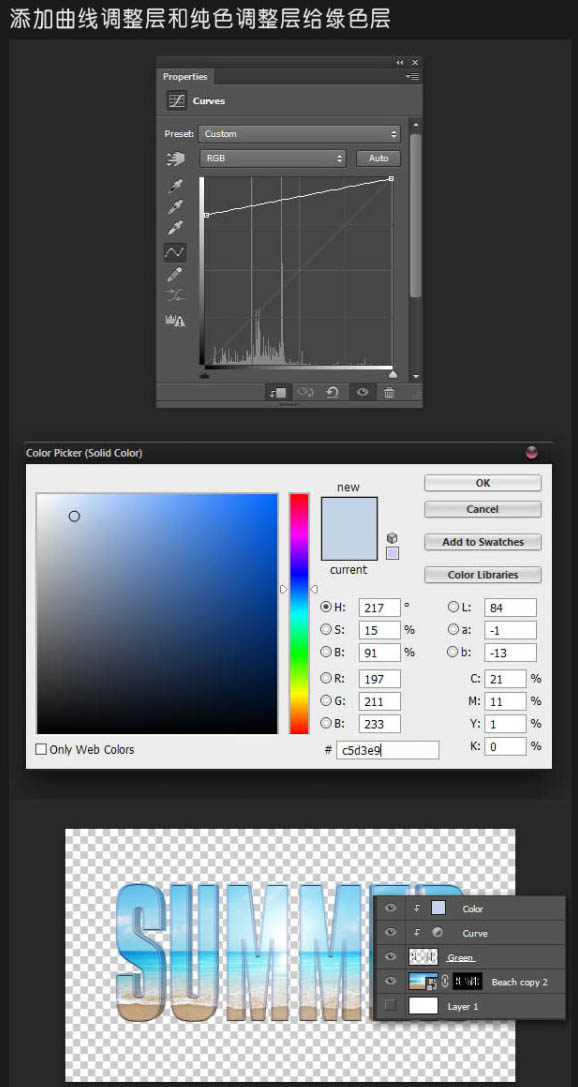Hide the Beach copy 2 layer
578x1087 pixels.
(391, 982)
